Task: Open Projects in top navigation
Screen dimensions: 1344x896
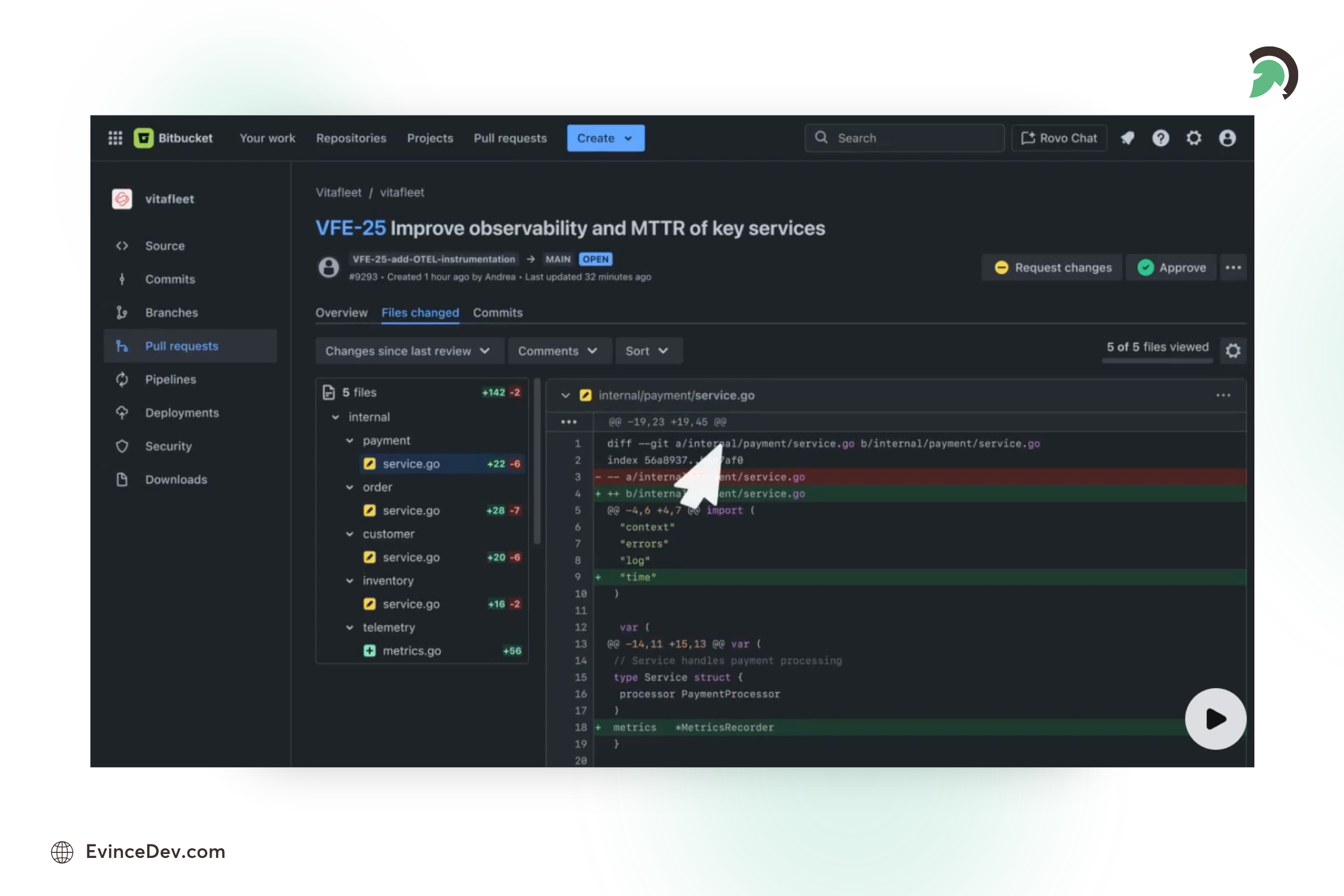Action: click(x=430, y=138)
